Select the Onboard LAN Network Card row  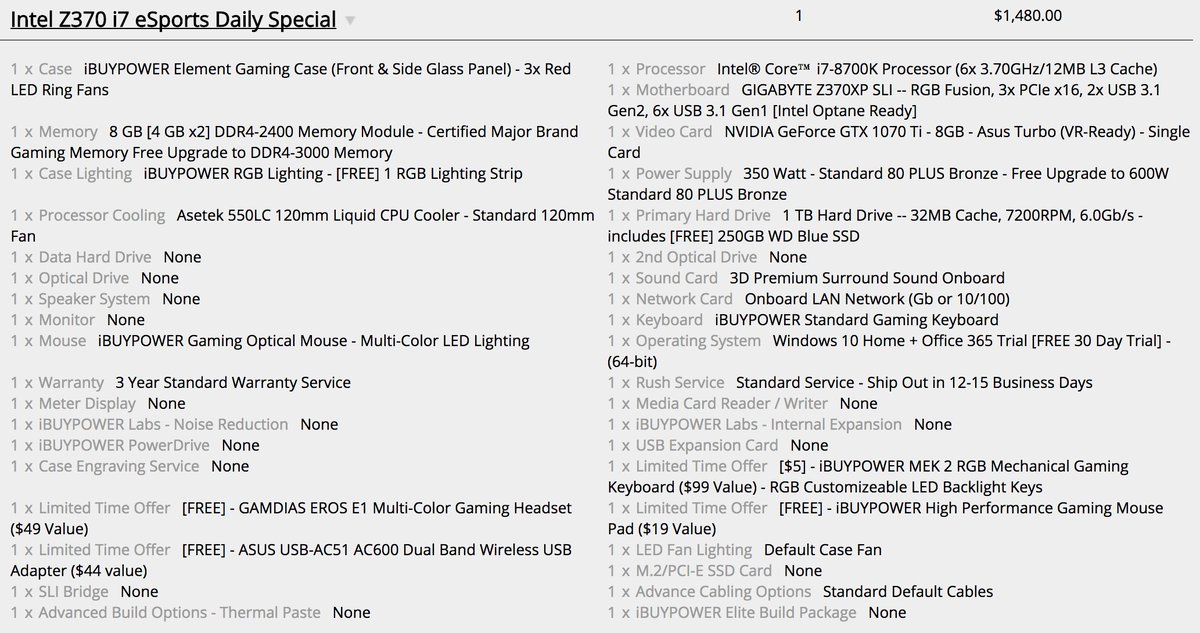(809, 299)
